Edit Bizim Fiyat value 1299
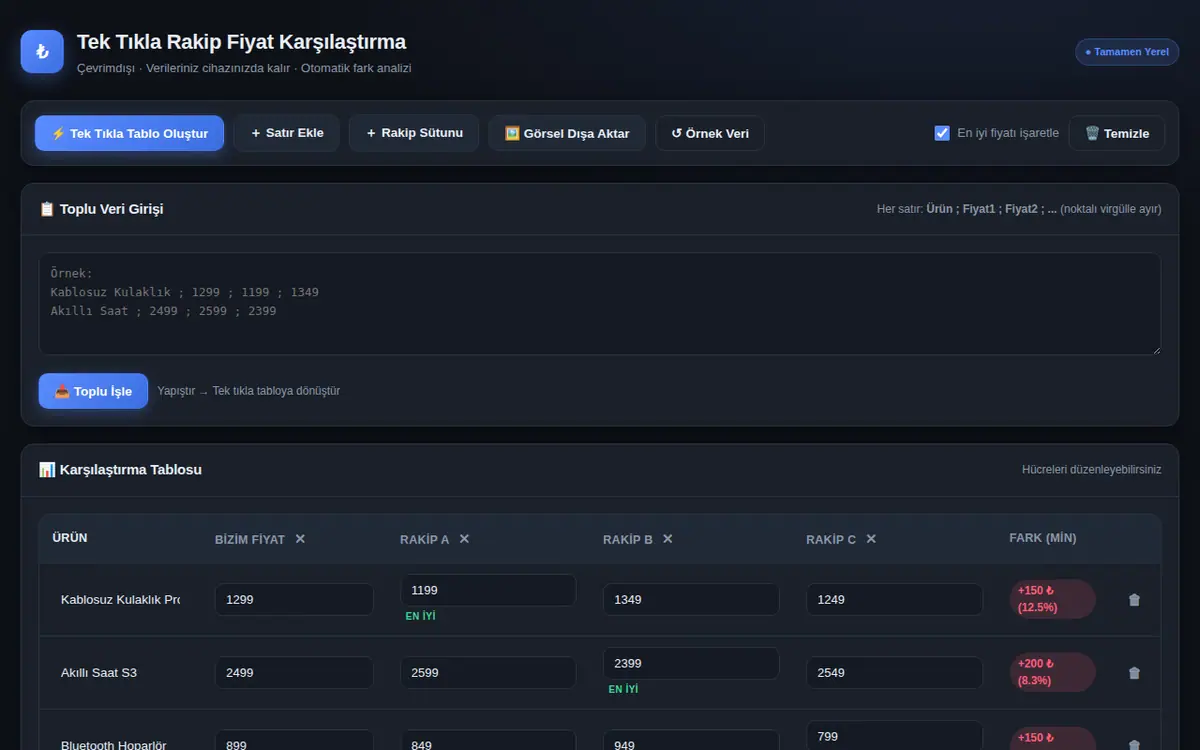The height and width of the screenshot is (750, 1200). click(x=294, y=600)
